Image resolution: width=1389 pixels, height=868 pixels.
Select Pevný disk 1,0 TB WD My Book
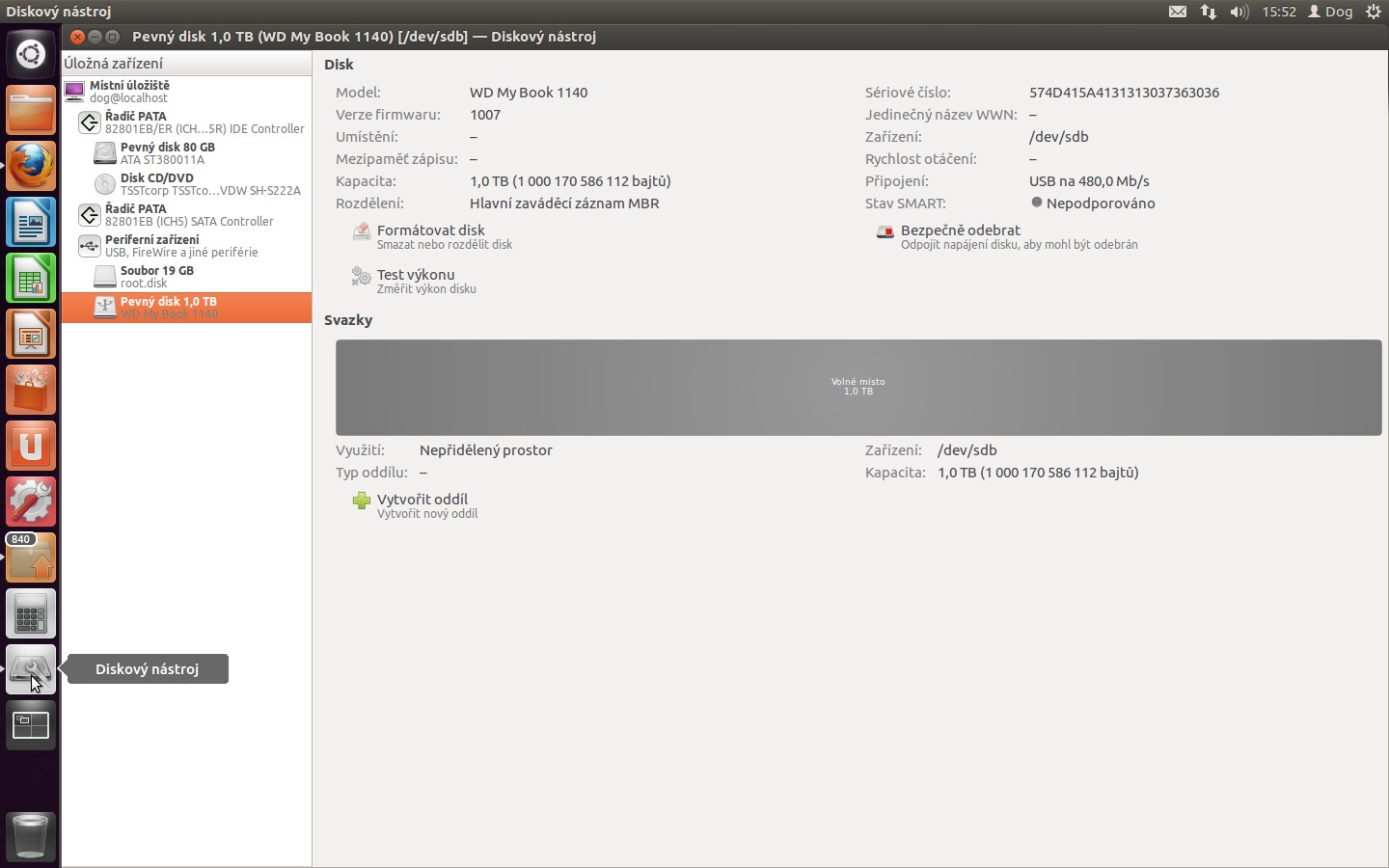186,308
